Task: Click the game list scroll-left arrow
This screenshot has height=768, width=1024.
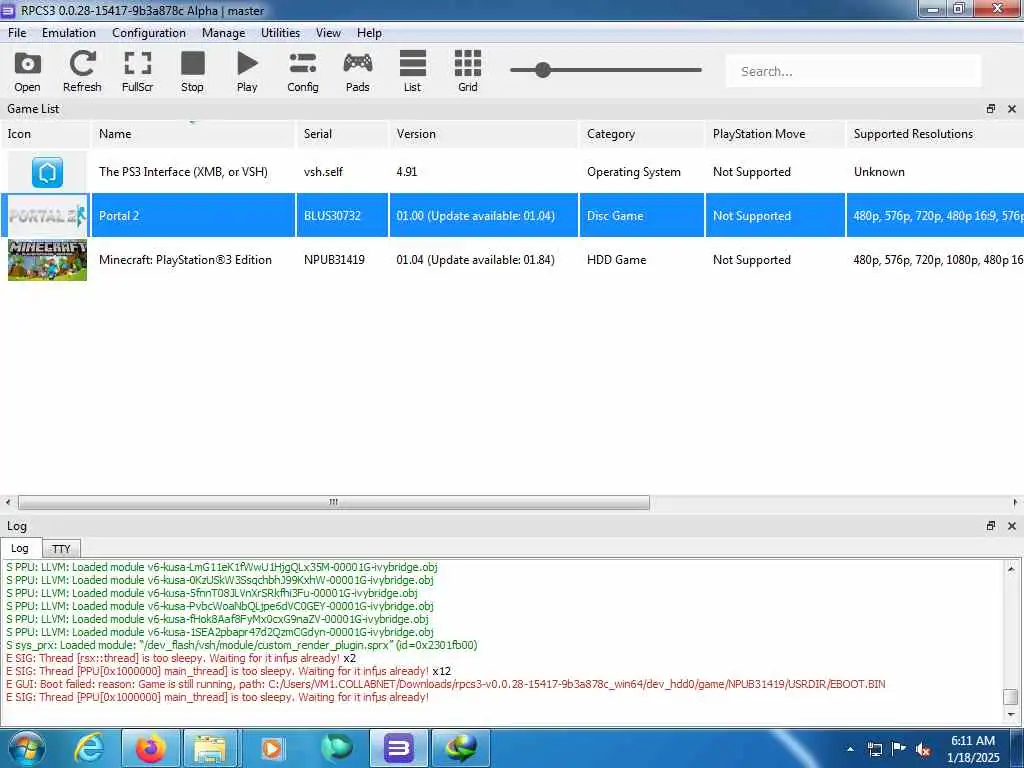Action: (8, 502)
